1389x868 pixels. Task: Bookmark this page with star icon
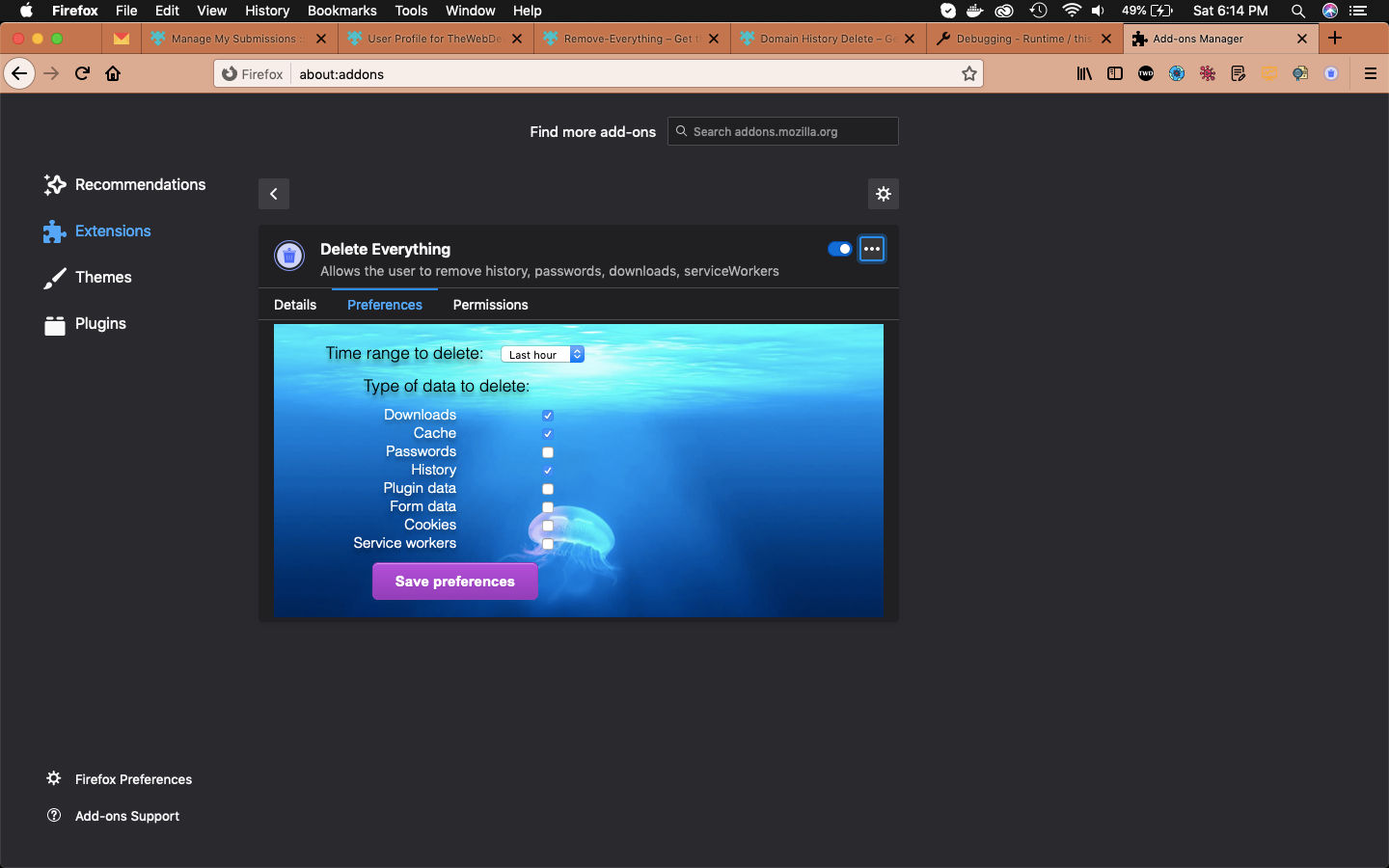pos(969,73)
